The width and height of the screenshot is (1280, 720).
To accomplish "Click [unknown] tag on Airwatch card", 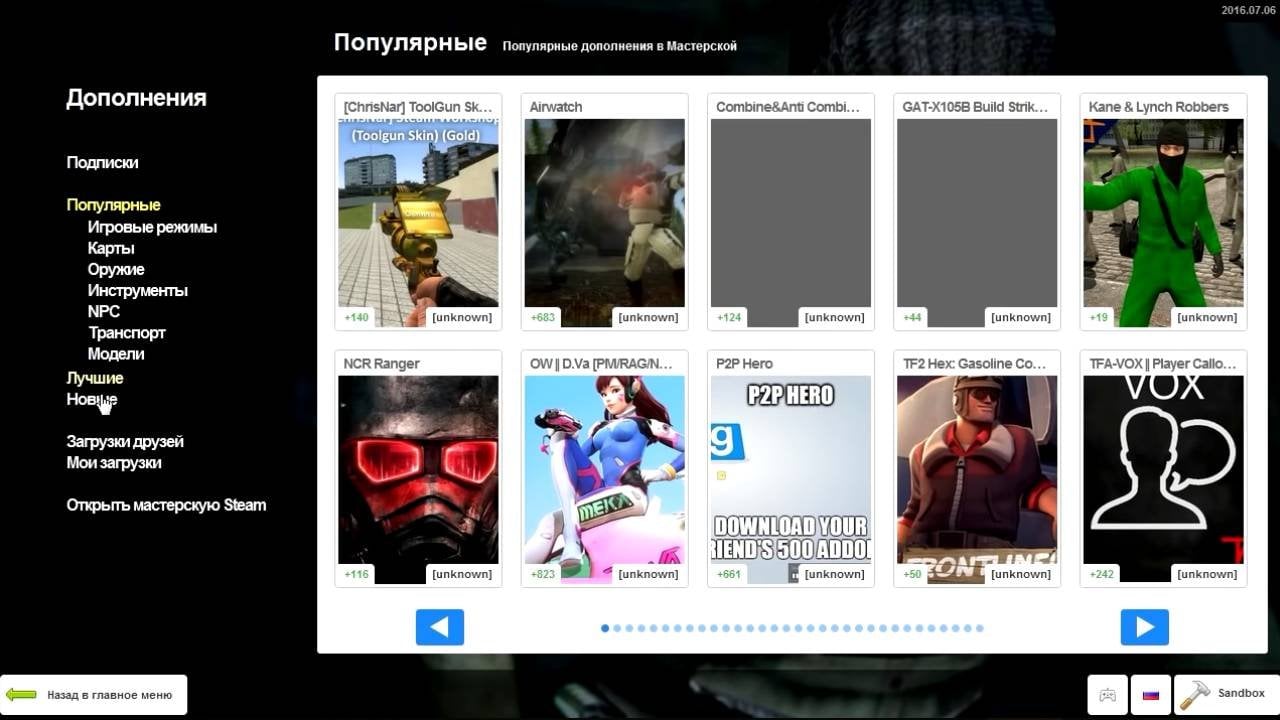I will pos(648,317).
